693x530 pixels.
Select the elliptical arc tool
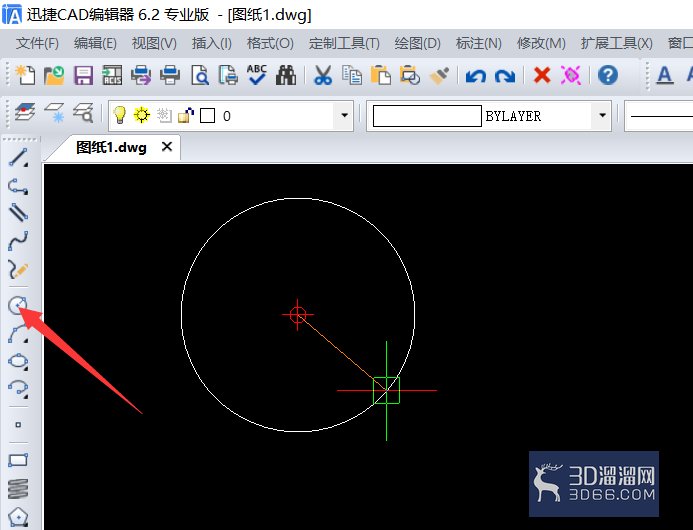[x=18, y=389]
